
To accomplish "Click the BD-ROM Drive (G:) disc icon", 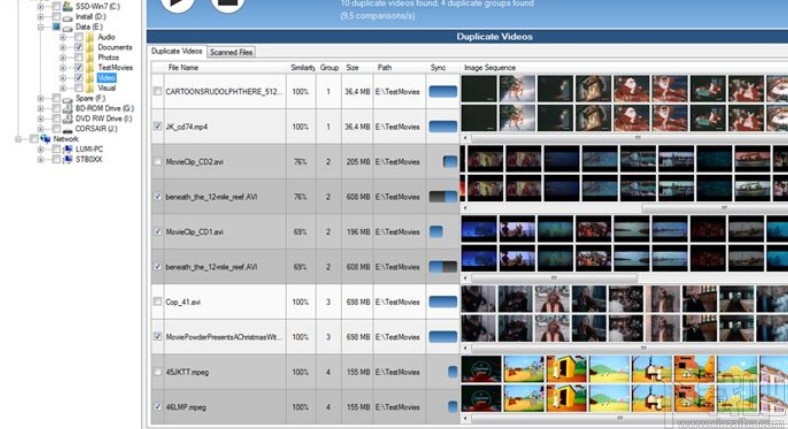I will click(67, 109).
